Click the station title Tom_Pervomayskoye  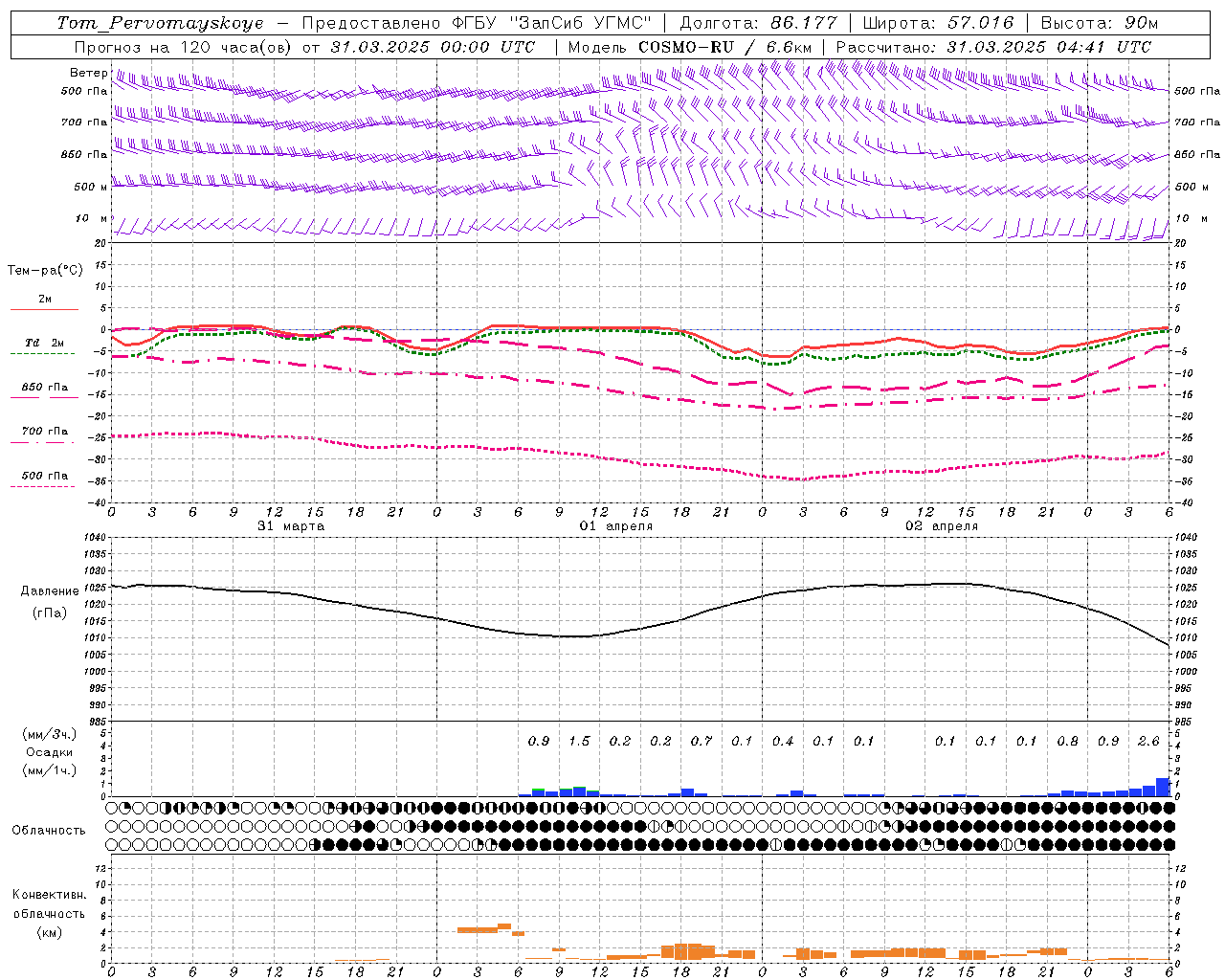point(160,23)
